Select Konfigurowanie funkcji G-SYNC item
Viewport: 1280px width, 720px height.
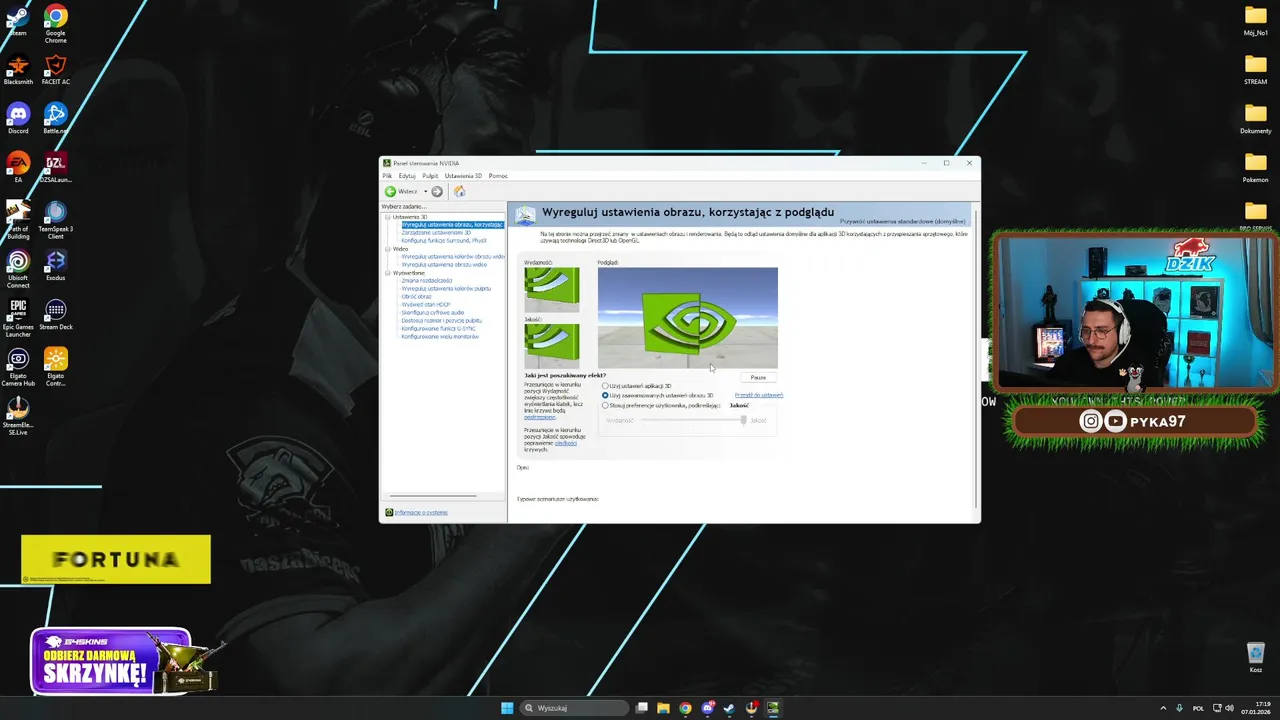click(x=438, y=329)
